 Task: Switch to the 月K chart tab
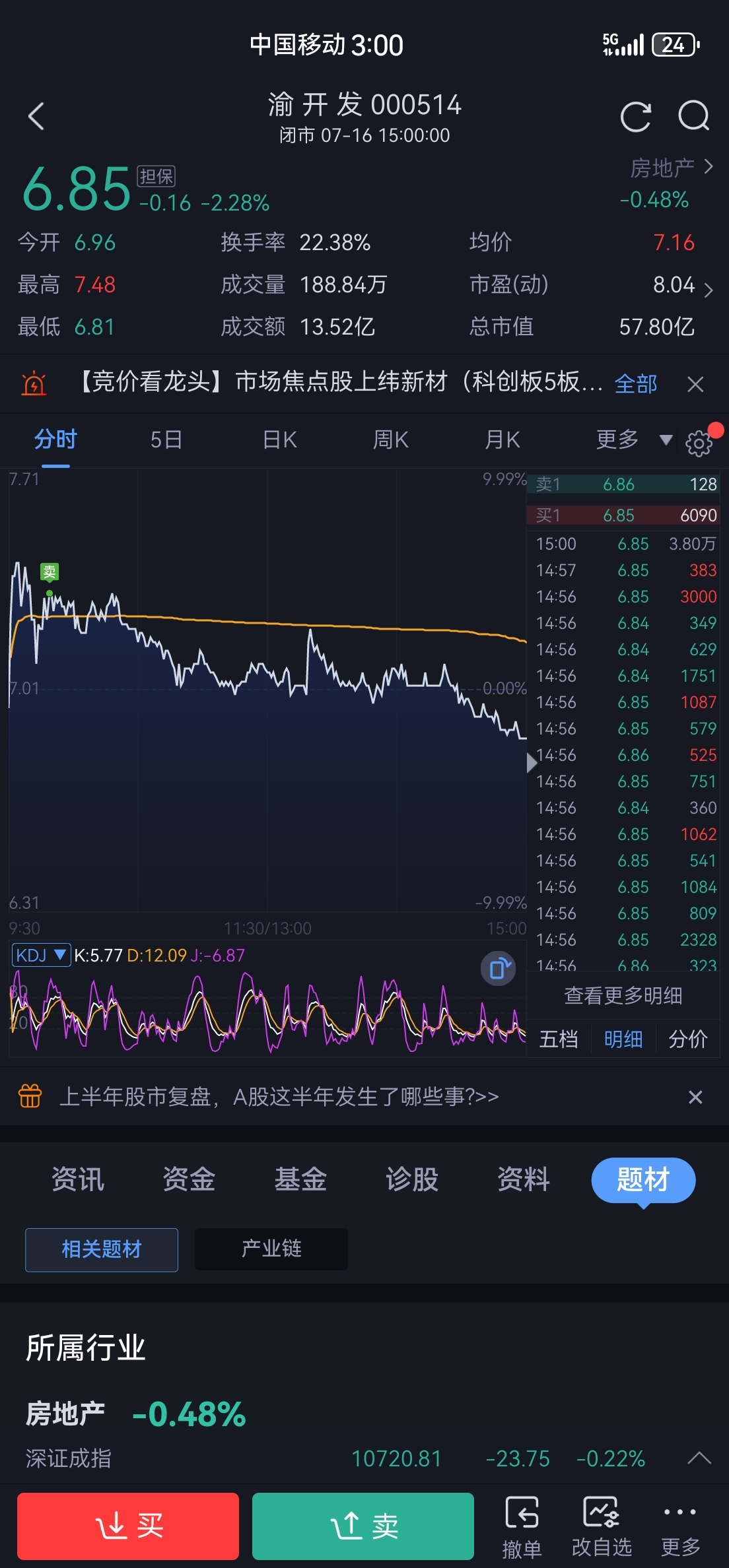503,440
